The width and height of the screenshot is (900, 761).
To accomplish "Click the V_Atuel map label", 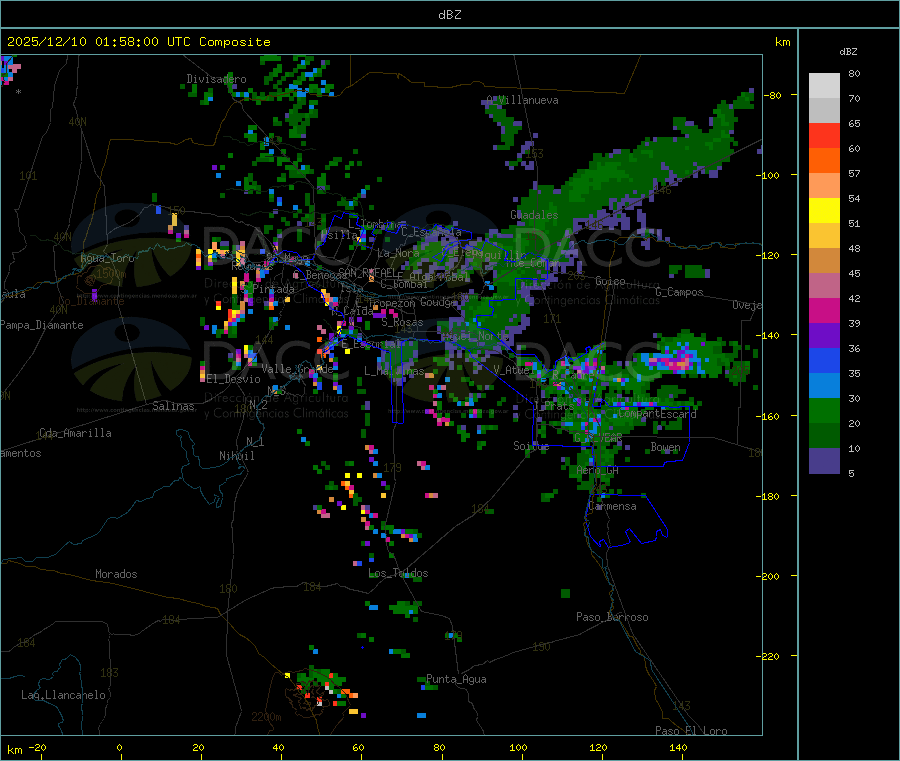I will click(514, 370).
